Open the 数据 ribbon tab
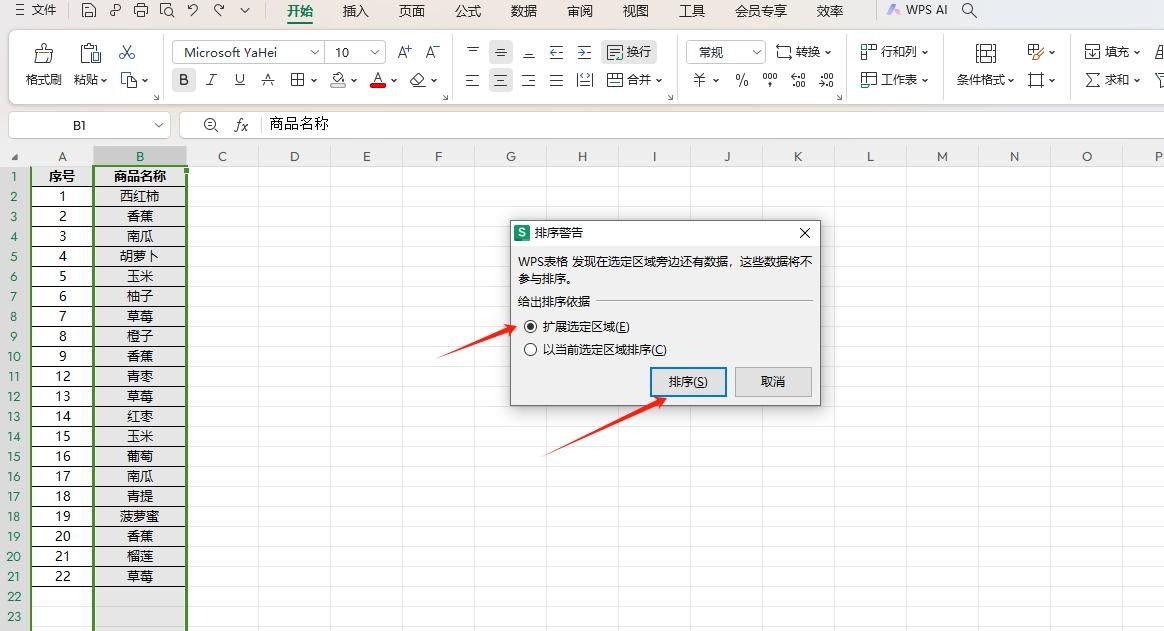 tap(523, 11)
